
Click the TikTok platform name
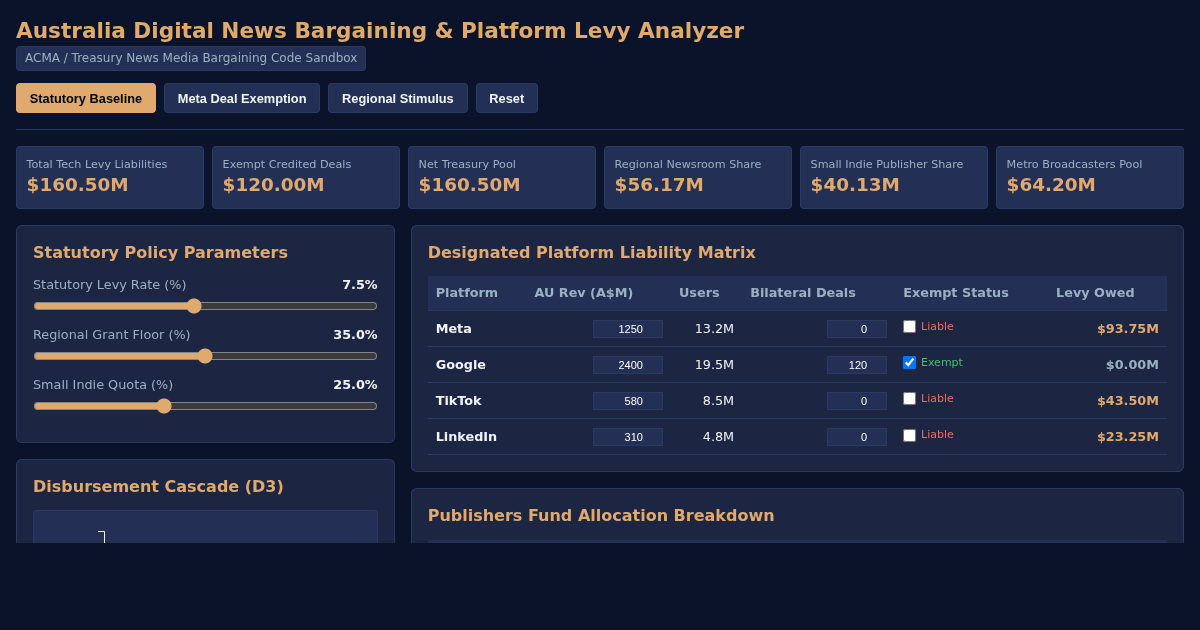459,401
